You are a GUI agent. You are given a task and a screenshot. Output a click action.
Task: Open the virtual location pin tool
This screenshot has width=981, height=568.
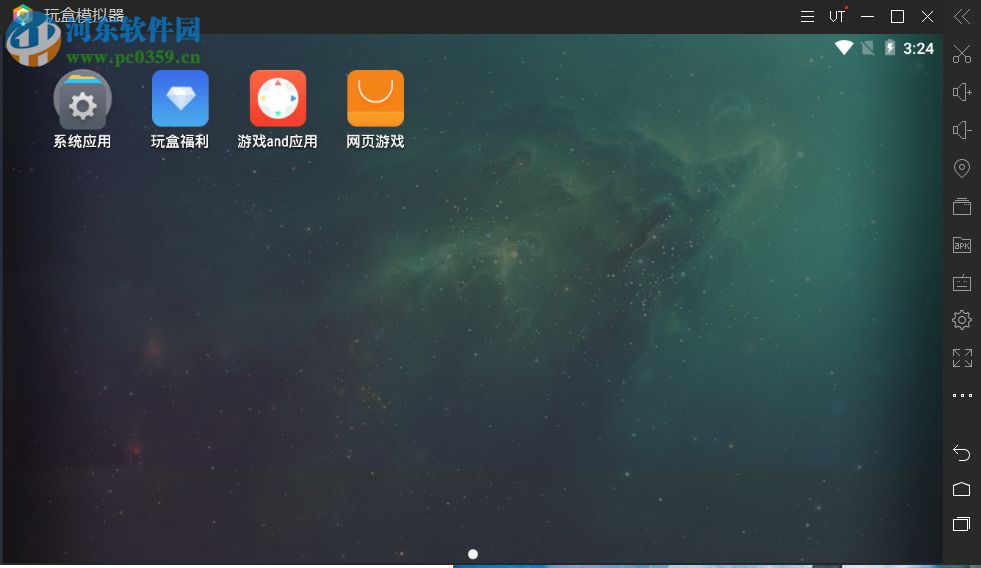point(962,168)
